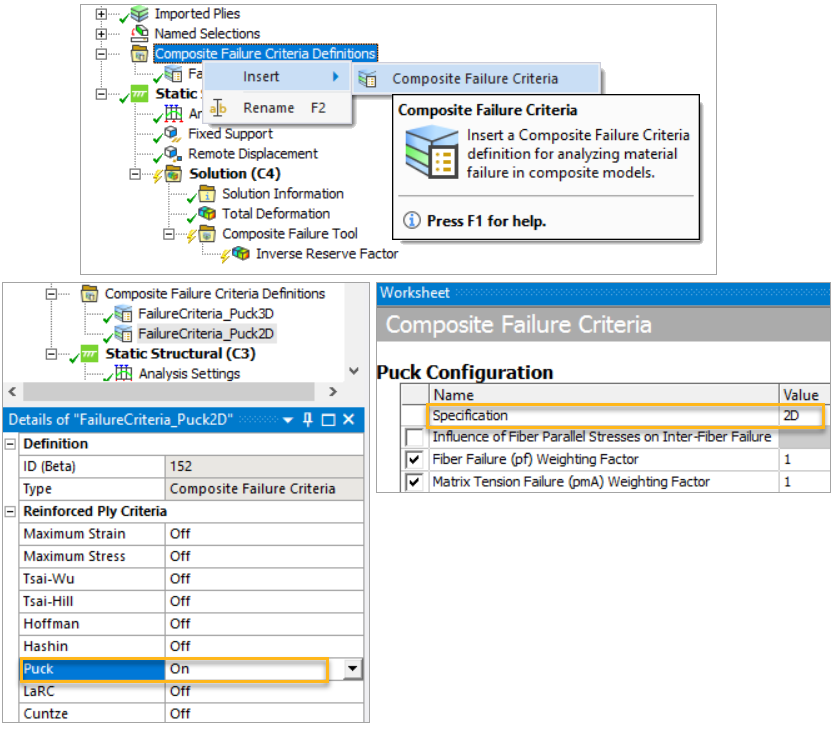Collapse Composite Failure Criteria Definitions in top tree
This screenshot has height=730, width=836.
click(x=101, y=54)
